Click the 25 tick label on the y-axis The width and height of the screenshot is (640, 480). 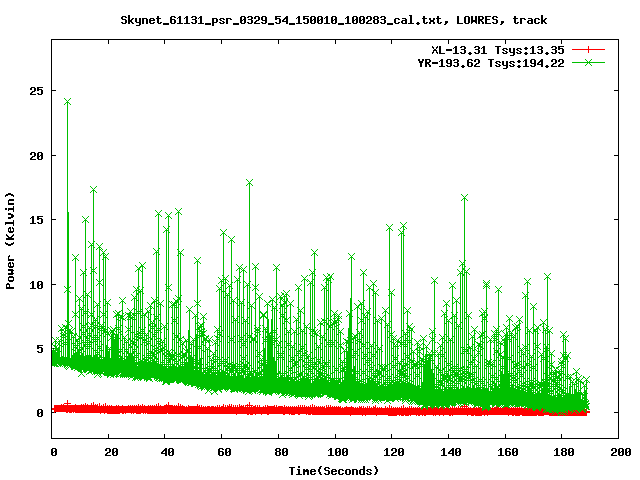pyautogui.click(x=35, y=91)
